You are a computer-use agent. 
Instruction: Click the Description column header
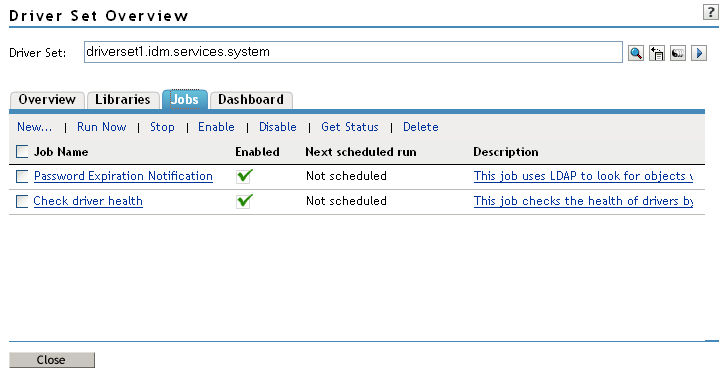(506, 152)
